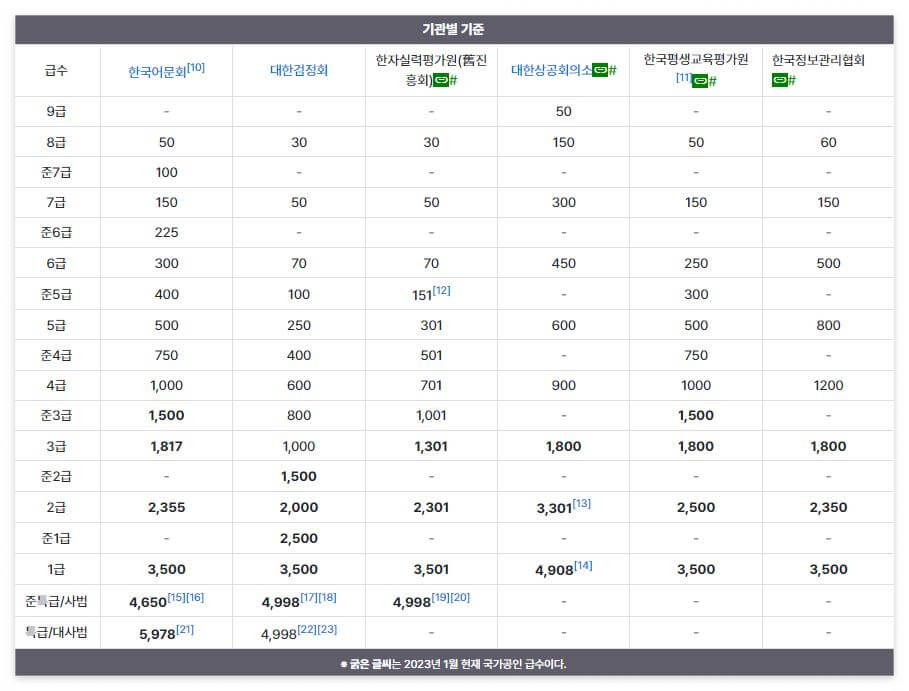909x691 pixels.
Task: Select the 준1급 row label
Action: click(56, 539)
